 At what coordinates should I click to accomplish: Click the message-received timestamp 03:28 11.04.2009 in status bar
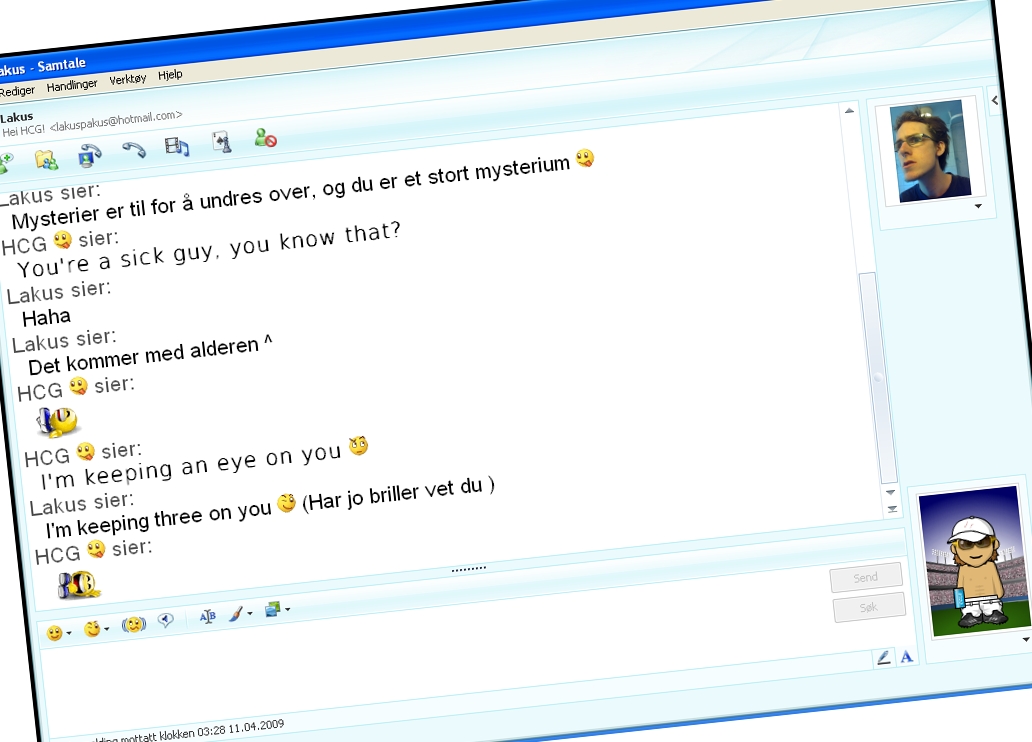[x=240, y=728]
